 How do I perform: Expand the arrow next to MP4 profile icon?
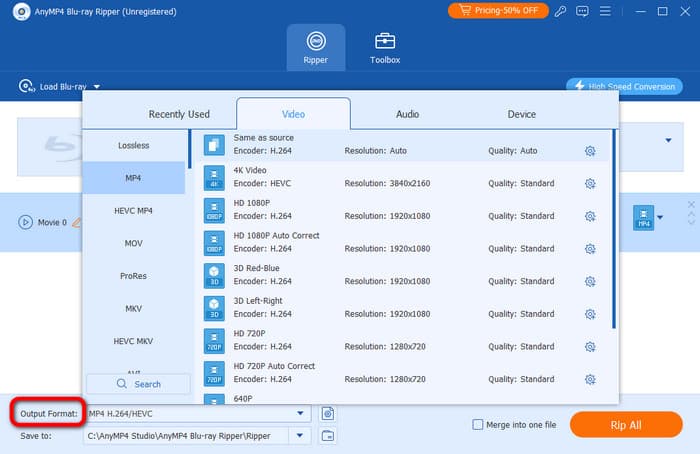coord(660,218)
